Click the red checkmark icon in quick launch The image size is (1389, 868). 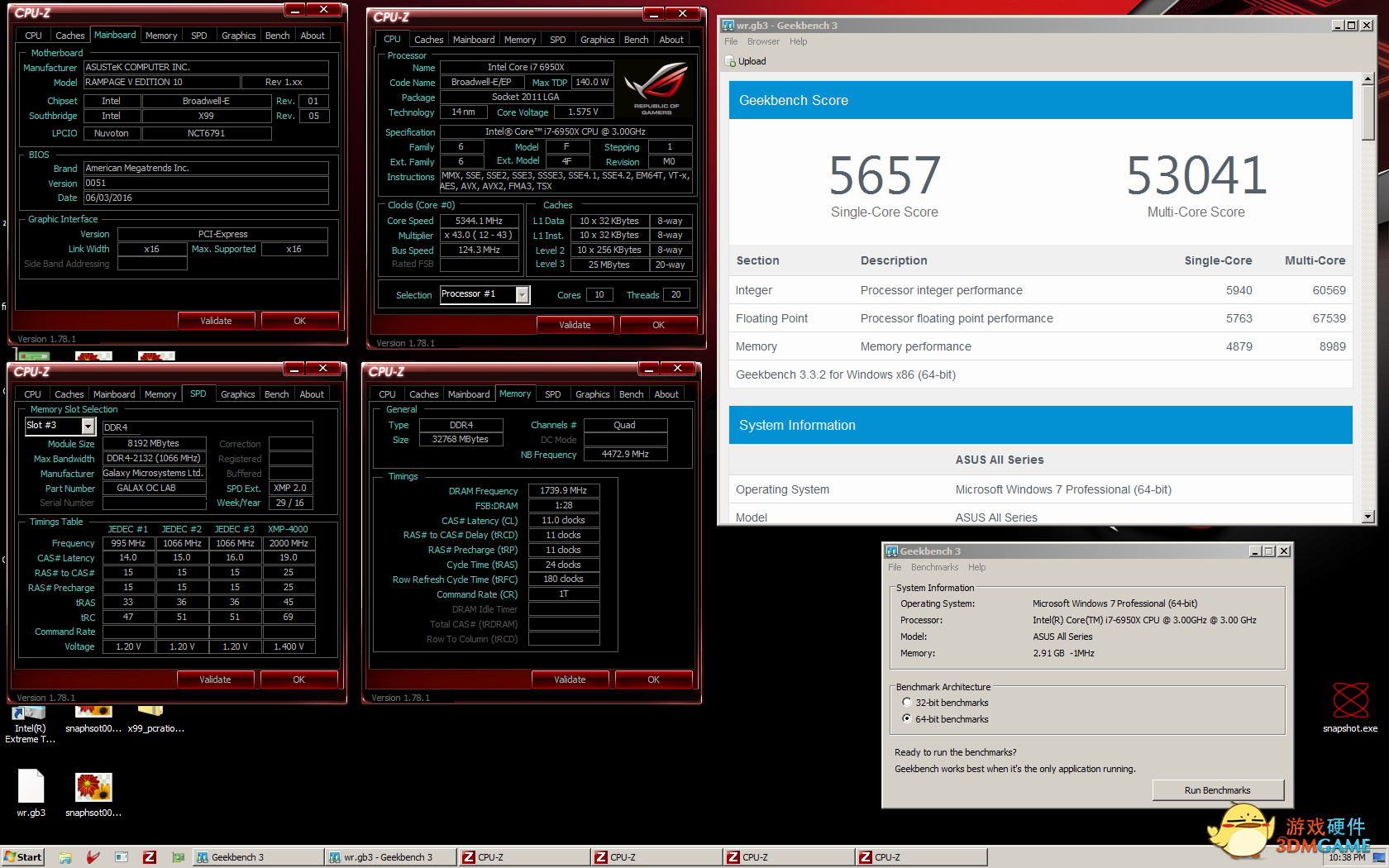coord(93,857)
